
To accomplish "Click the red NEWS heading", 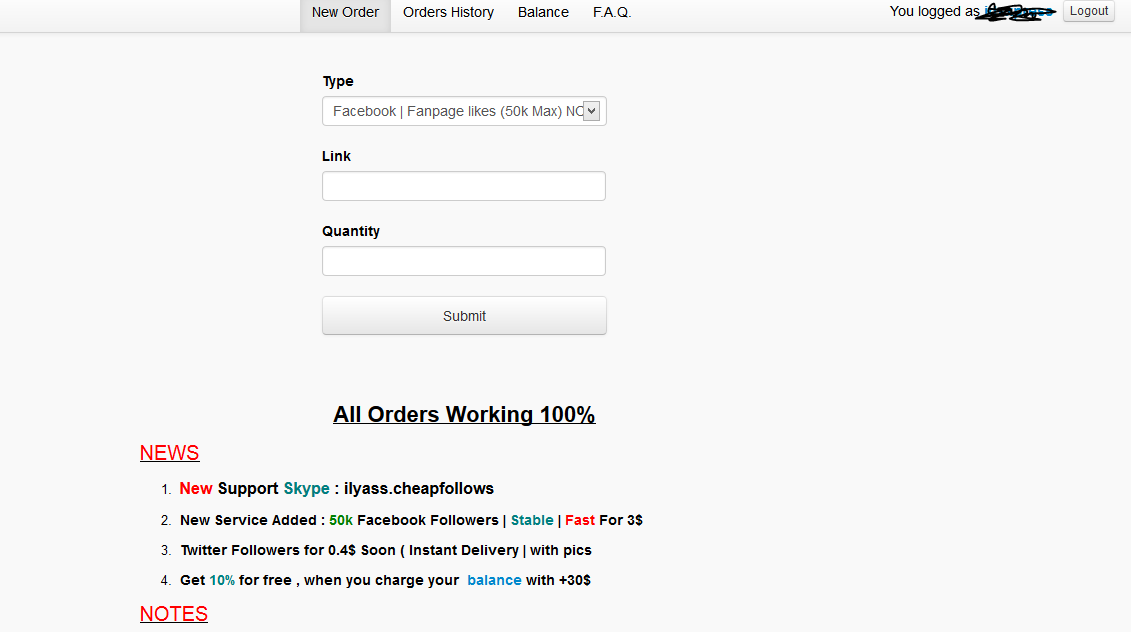I will (169, 453).
